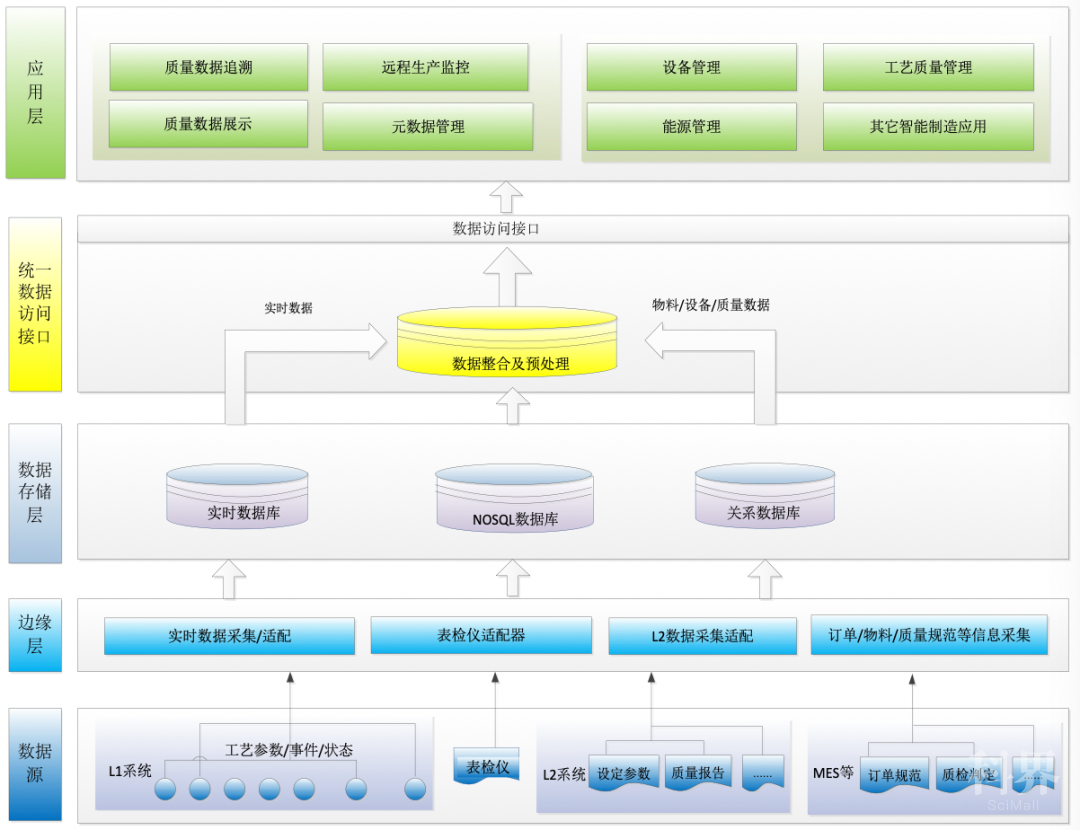Click the up arrow below NOSQL数据库 cylinder
This screenshot has width=1080, height=830.
[512, 577]
